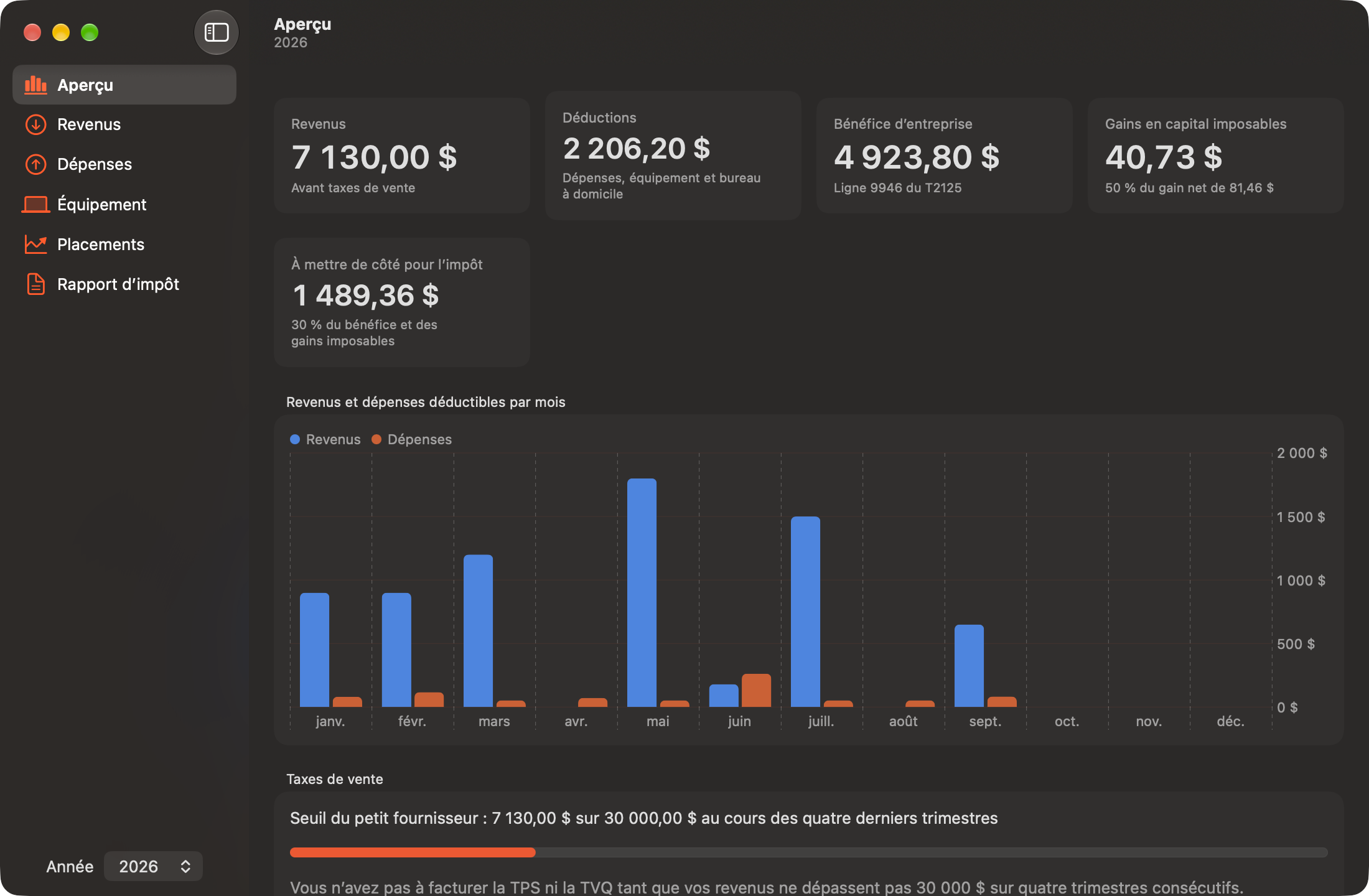The width and height of the screenshot is (1369, 896).
Task: Click the Équipement laptop icon
Action: (35, 204)
